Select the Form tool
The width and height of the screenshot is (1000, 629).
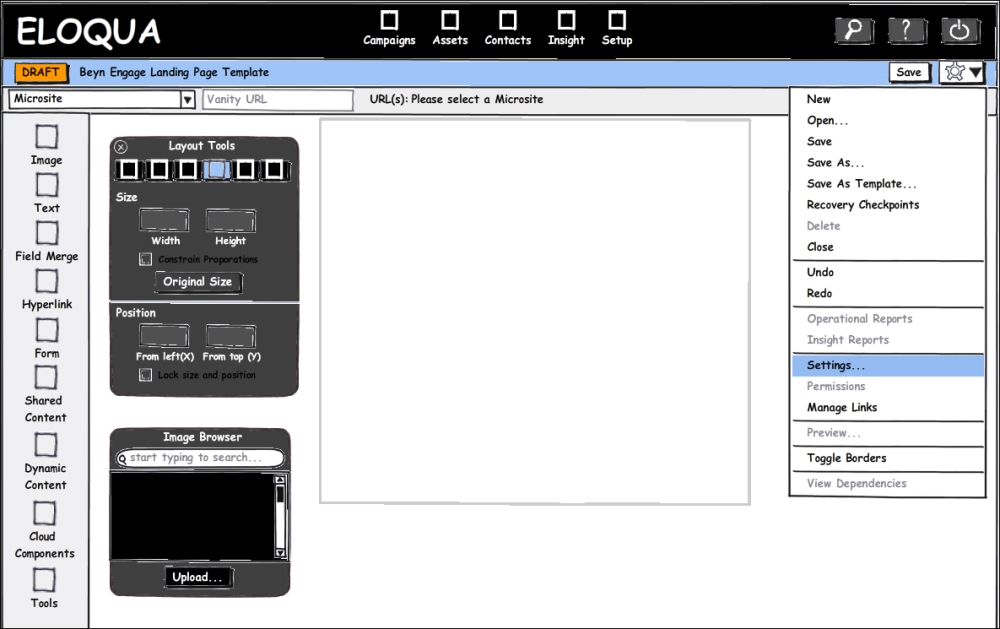tap(46, 330)
